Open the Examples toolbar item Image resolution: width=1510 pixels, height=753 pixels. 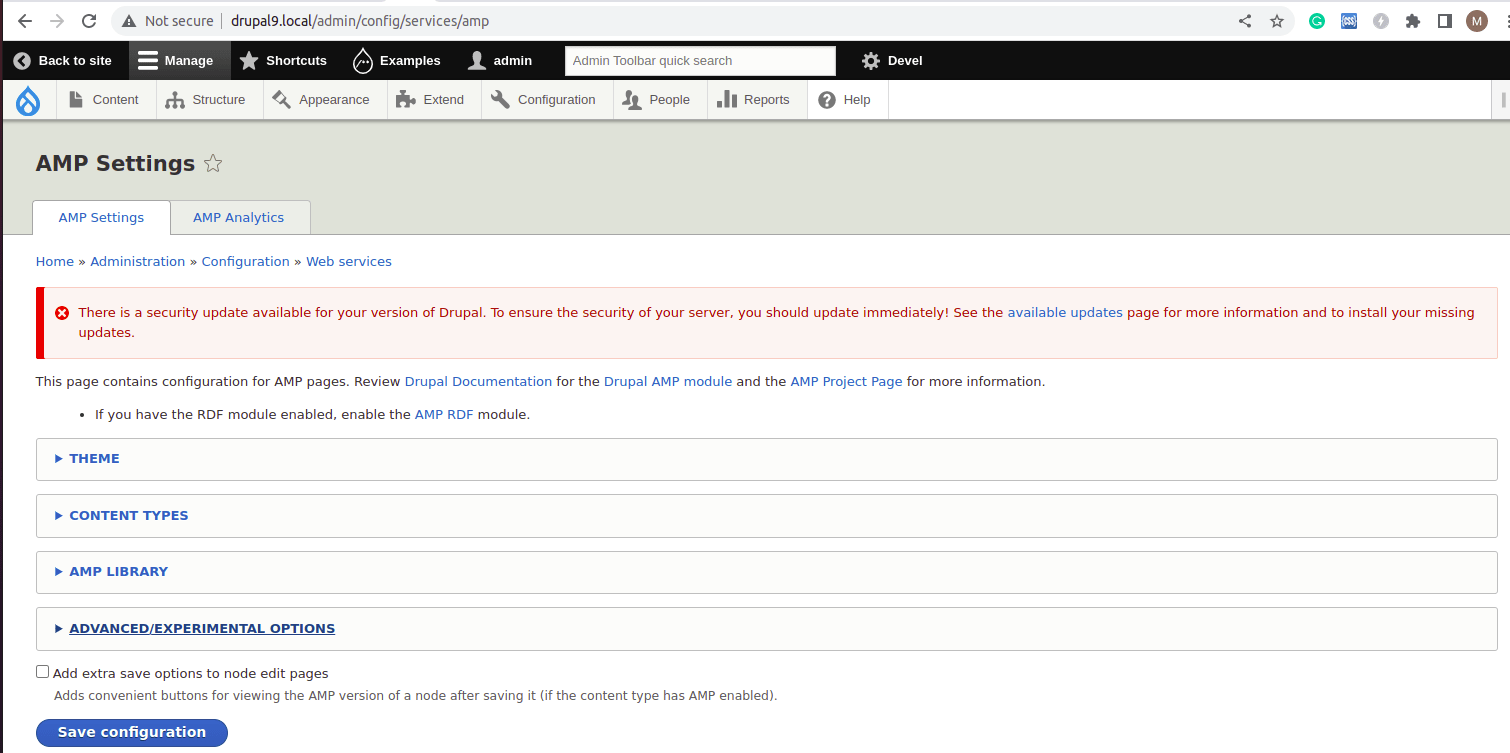pos(397,61)
